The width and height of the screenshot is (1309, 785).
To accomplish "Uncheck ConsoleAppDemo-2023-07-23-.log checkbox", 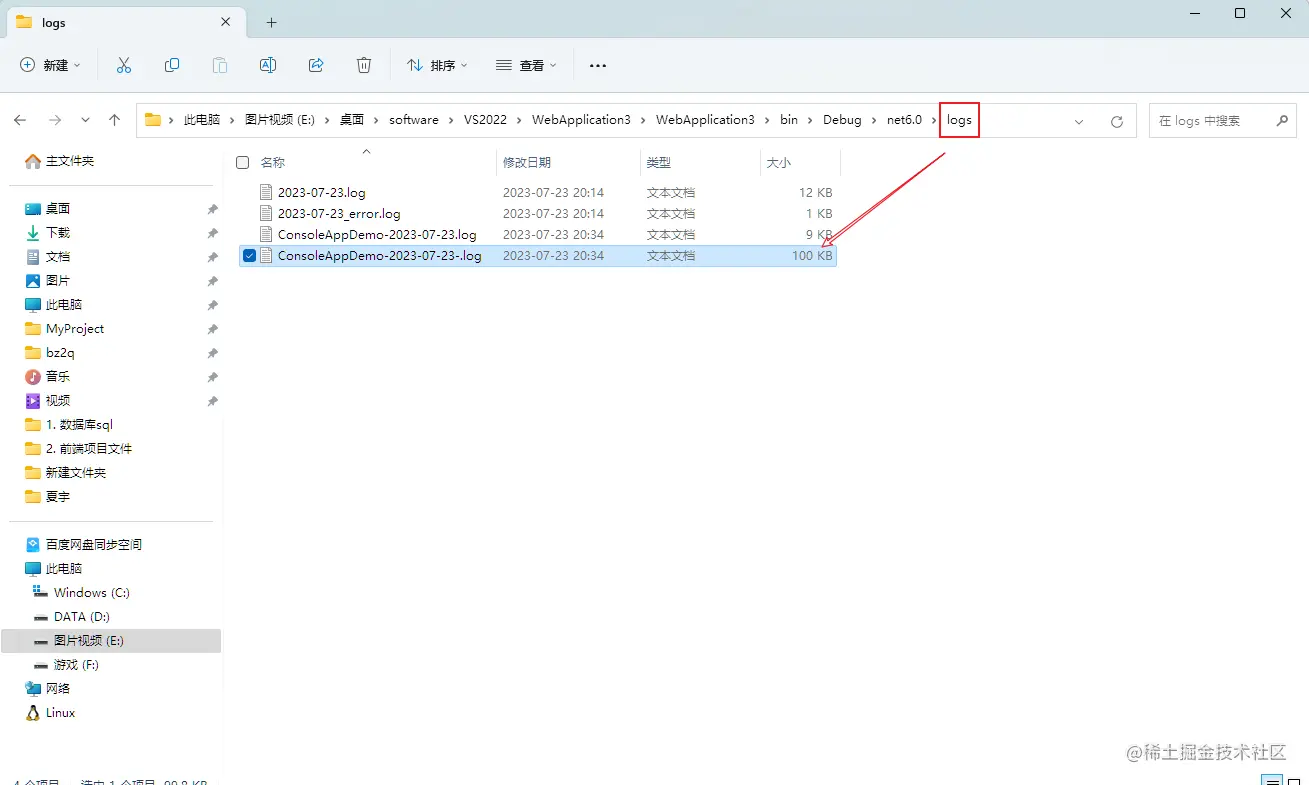I will [x=250, y=256].
